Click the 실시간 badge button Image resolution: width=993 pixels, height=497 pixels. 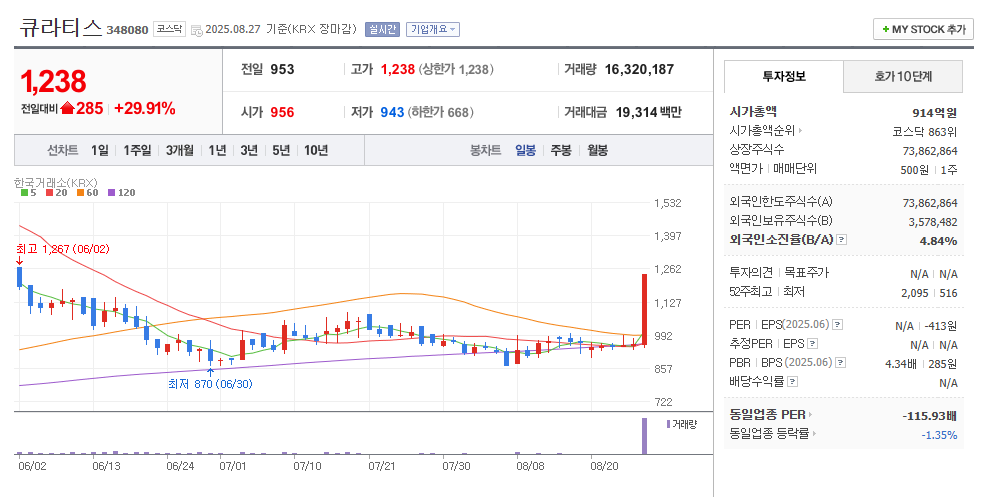coord(382,29)
